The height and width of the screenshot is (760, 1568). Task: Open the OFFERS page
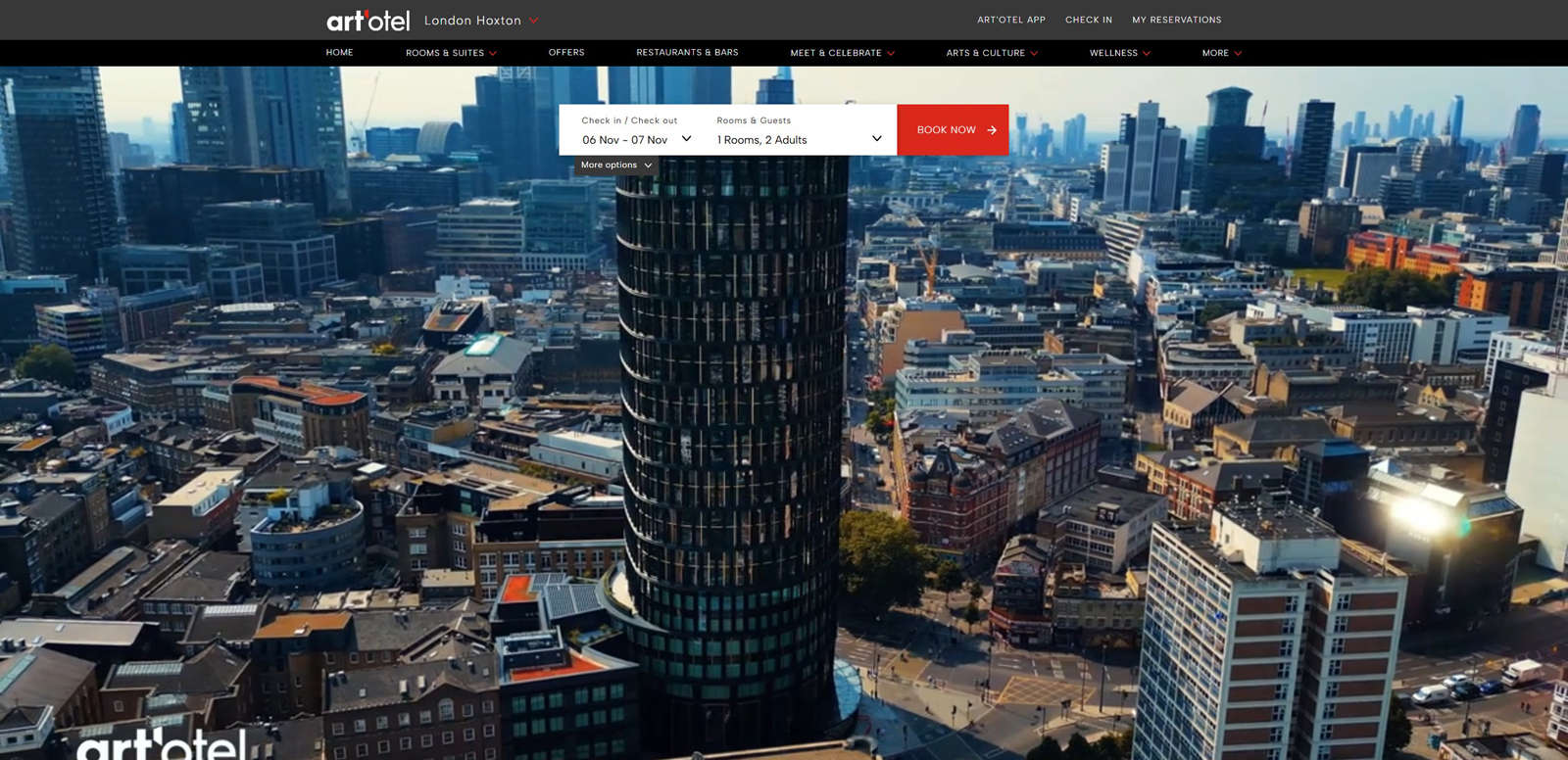click(x=566, y=53)
